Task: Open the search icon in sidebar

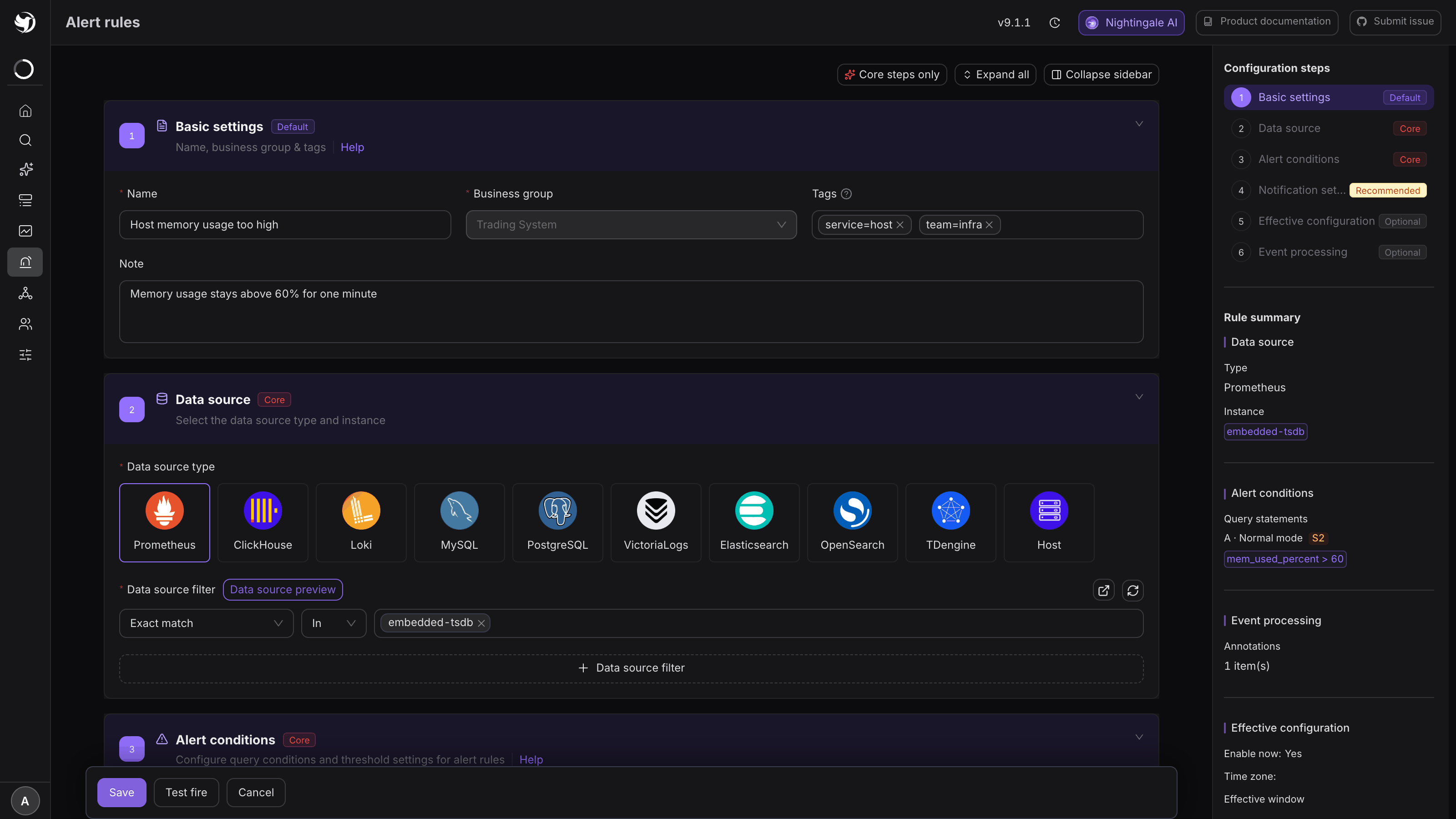Action: (x=25, y=140)
